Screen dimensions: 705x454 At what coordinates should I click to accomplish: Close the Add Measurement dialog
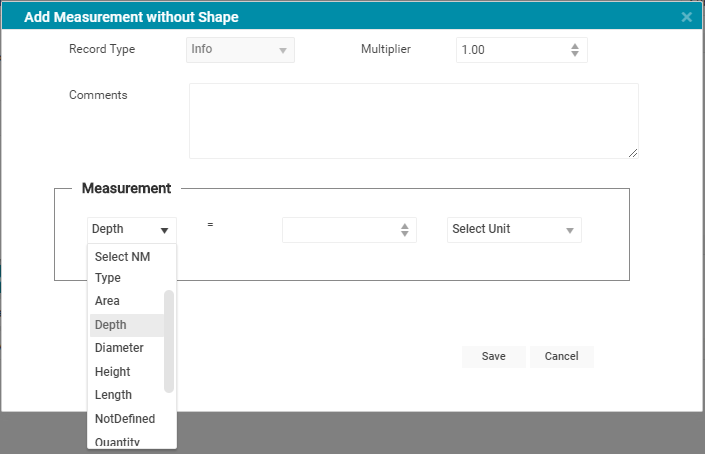(x=686, y=17)
